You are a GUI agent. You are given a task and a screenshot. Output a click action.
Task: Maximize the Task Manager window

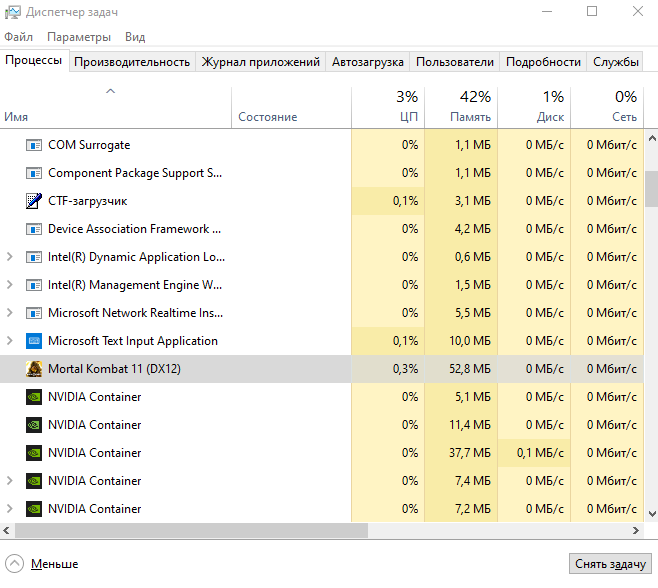[592, 11]
